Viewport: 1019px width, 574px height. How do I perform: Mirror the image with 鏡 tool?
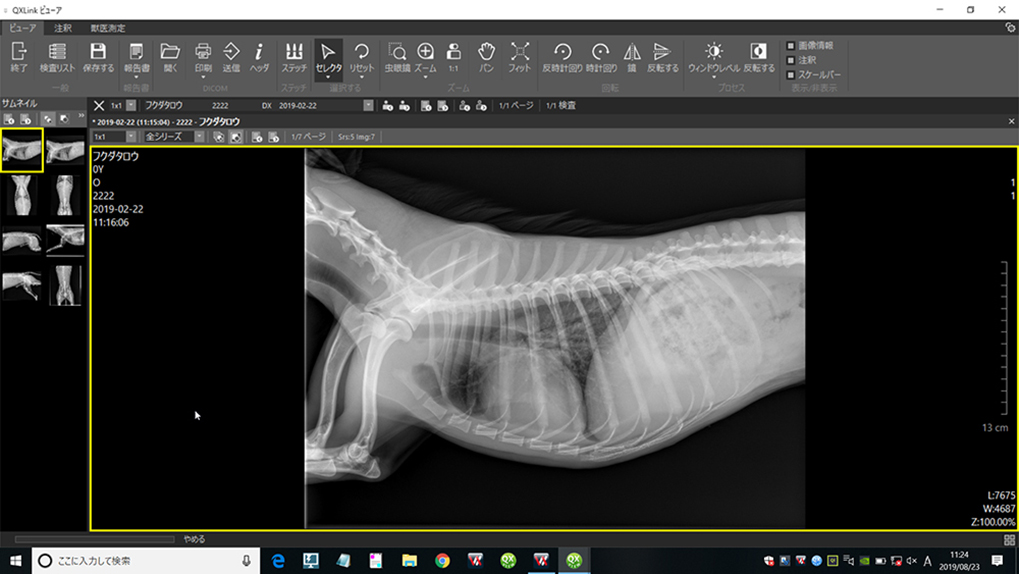[x=632, y=56]
